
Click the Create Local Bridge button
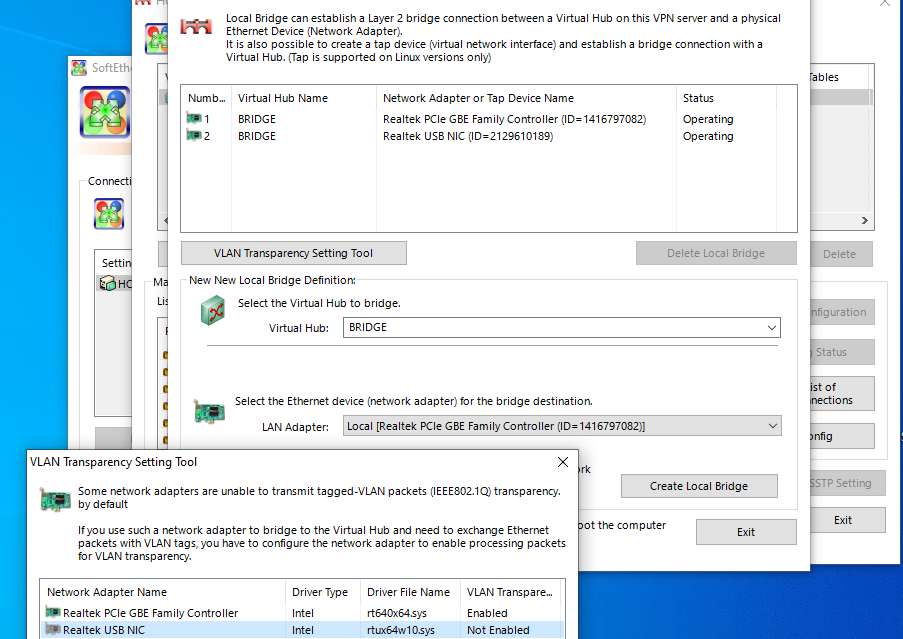point(699,486)
